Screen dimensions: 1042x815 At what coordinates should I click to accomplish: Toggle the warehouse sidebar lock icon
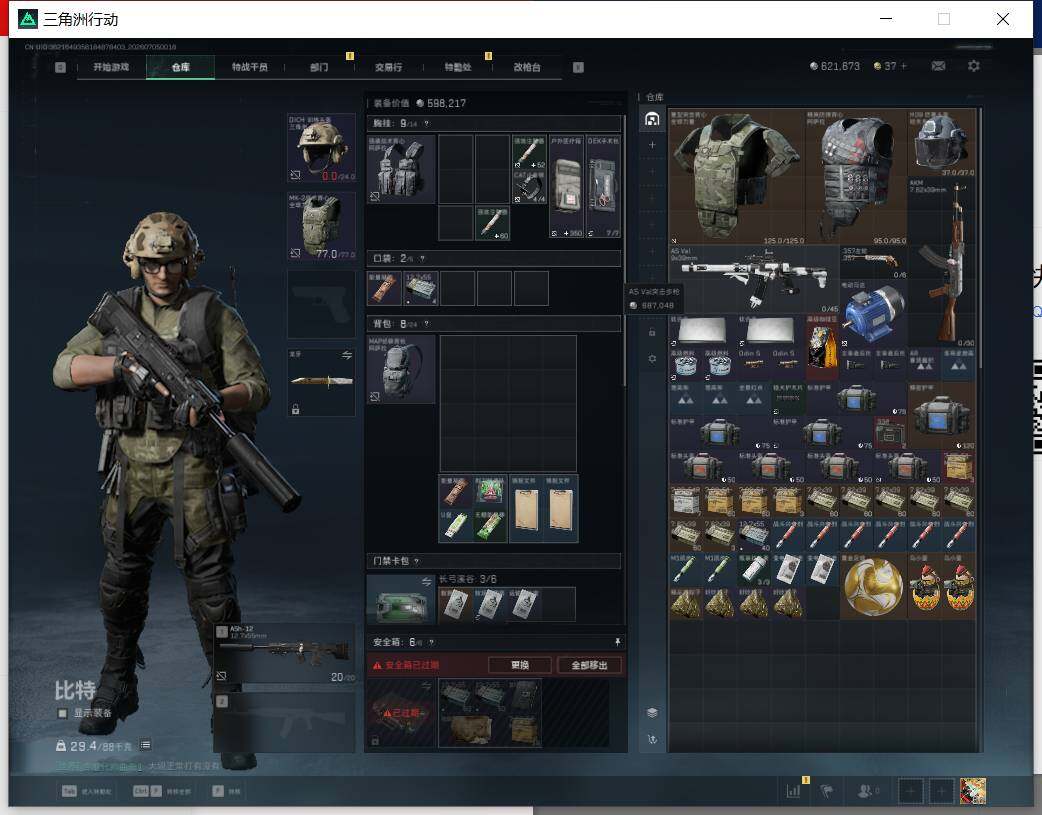click(652, 332)
